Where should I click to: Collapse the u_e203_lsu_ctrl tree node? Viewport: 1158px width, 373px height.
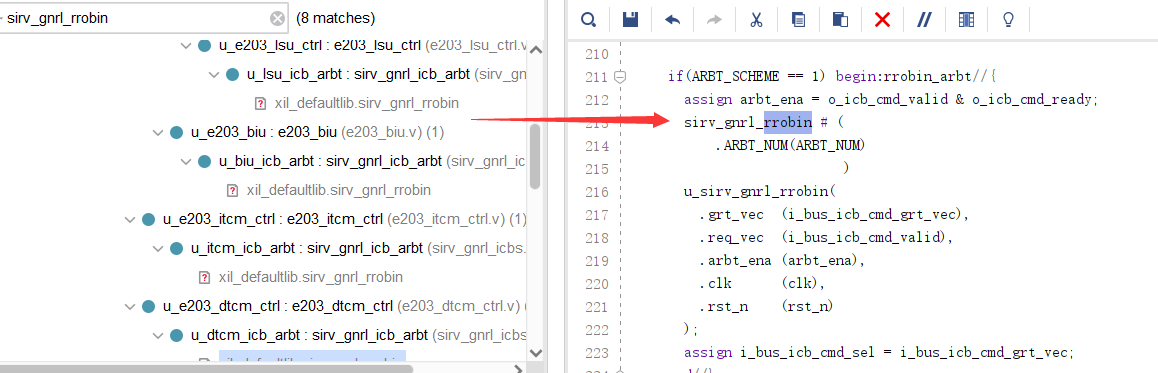[185, 46]
